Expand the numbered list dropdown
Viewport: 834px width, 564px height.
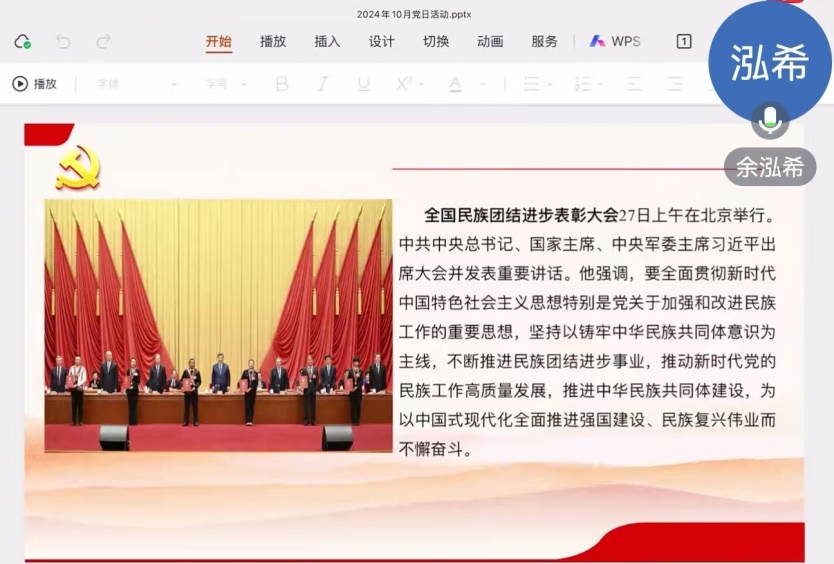[x=602, y=84]
